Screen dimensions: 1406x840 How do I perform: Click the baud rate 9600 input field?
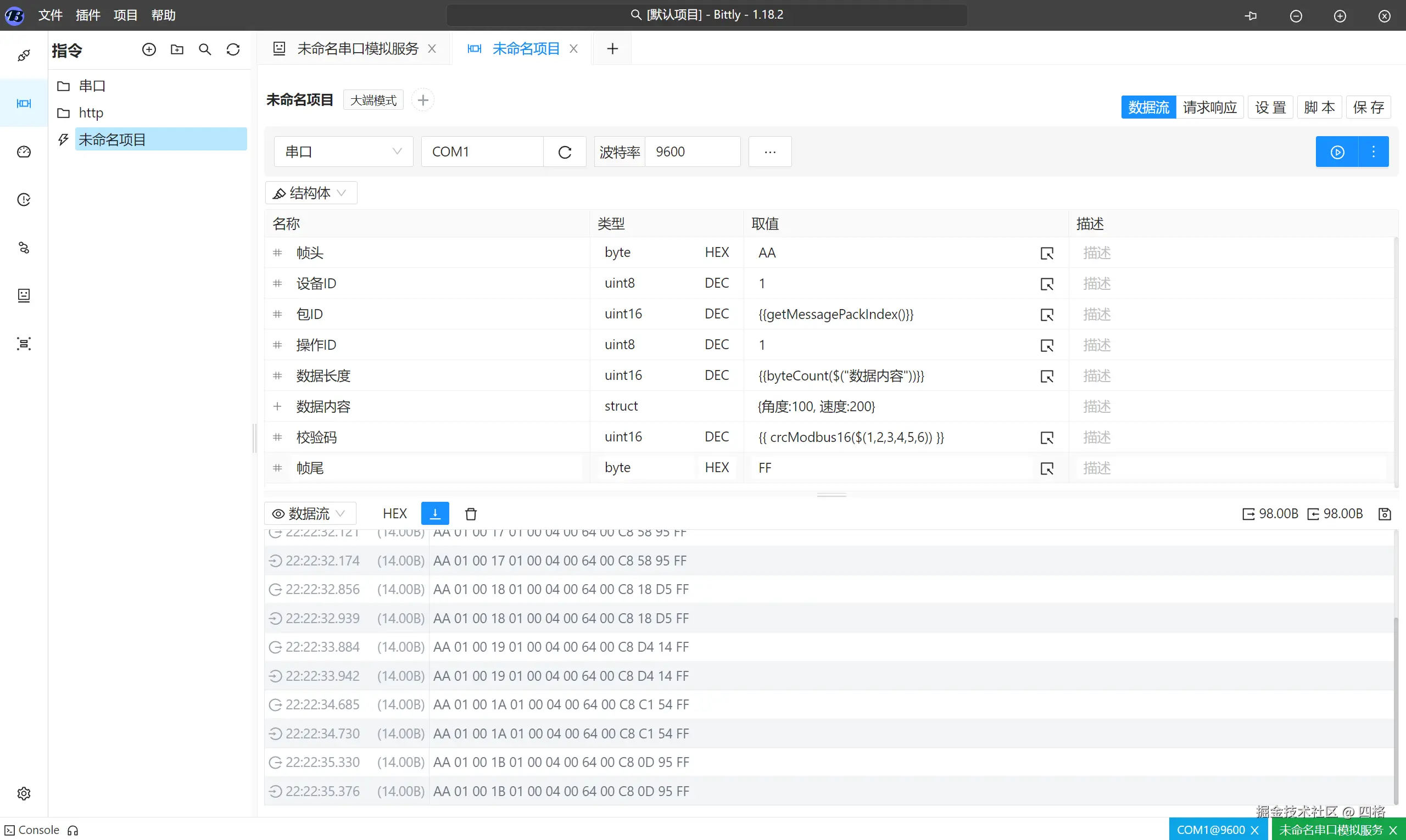[692, 152]
